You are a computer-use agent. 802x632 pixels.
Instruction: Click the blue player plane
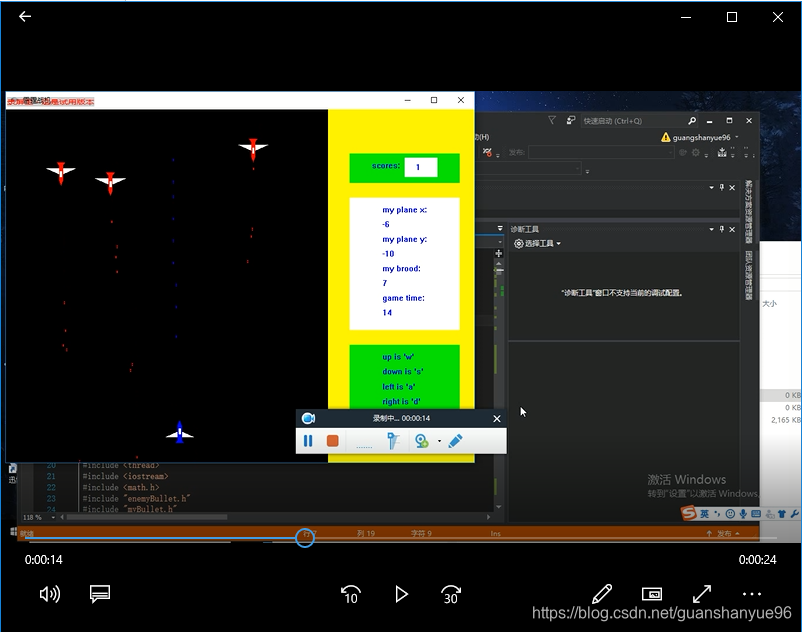coord(180,433)
